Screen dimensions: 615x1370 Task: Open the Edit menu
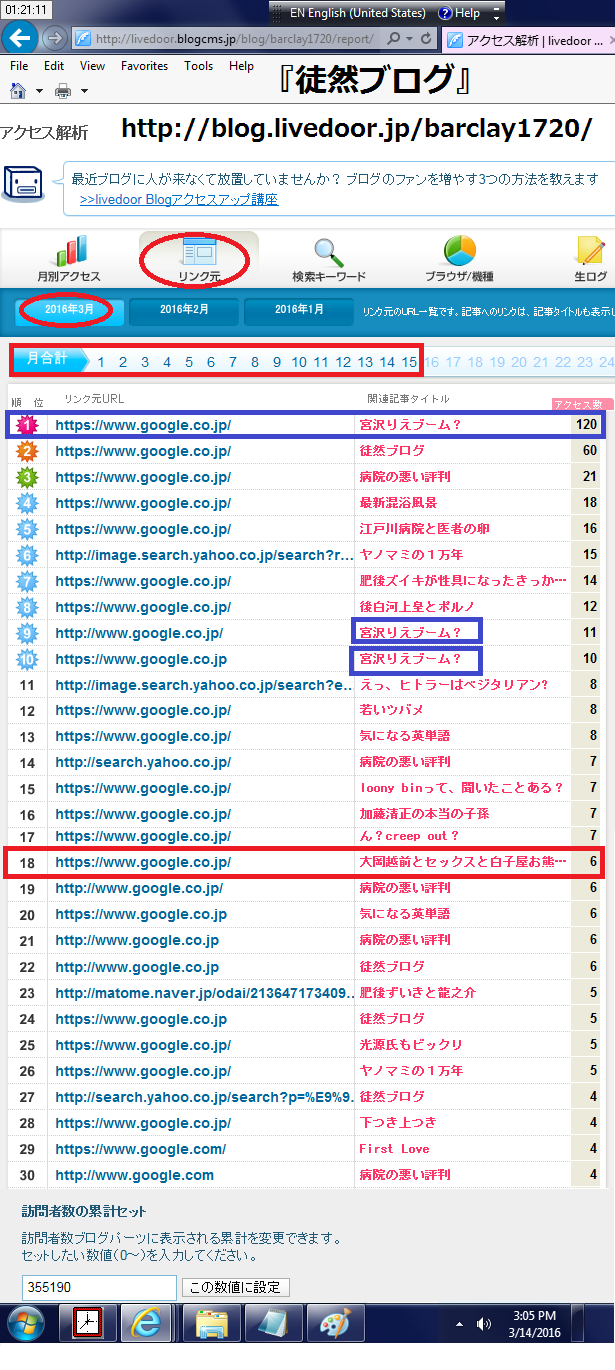tap(54, 66)
